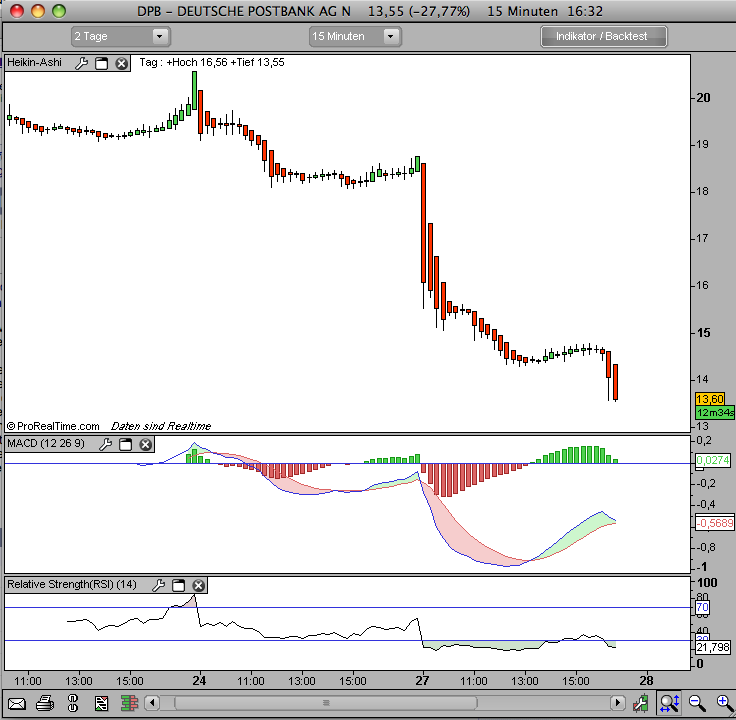Click the ProRealTime.com copyright link
736x720 pixels.
point(54,426)
